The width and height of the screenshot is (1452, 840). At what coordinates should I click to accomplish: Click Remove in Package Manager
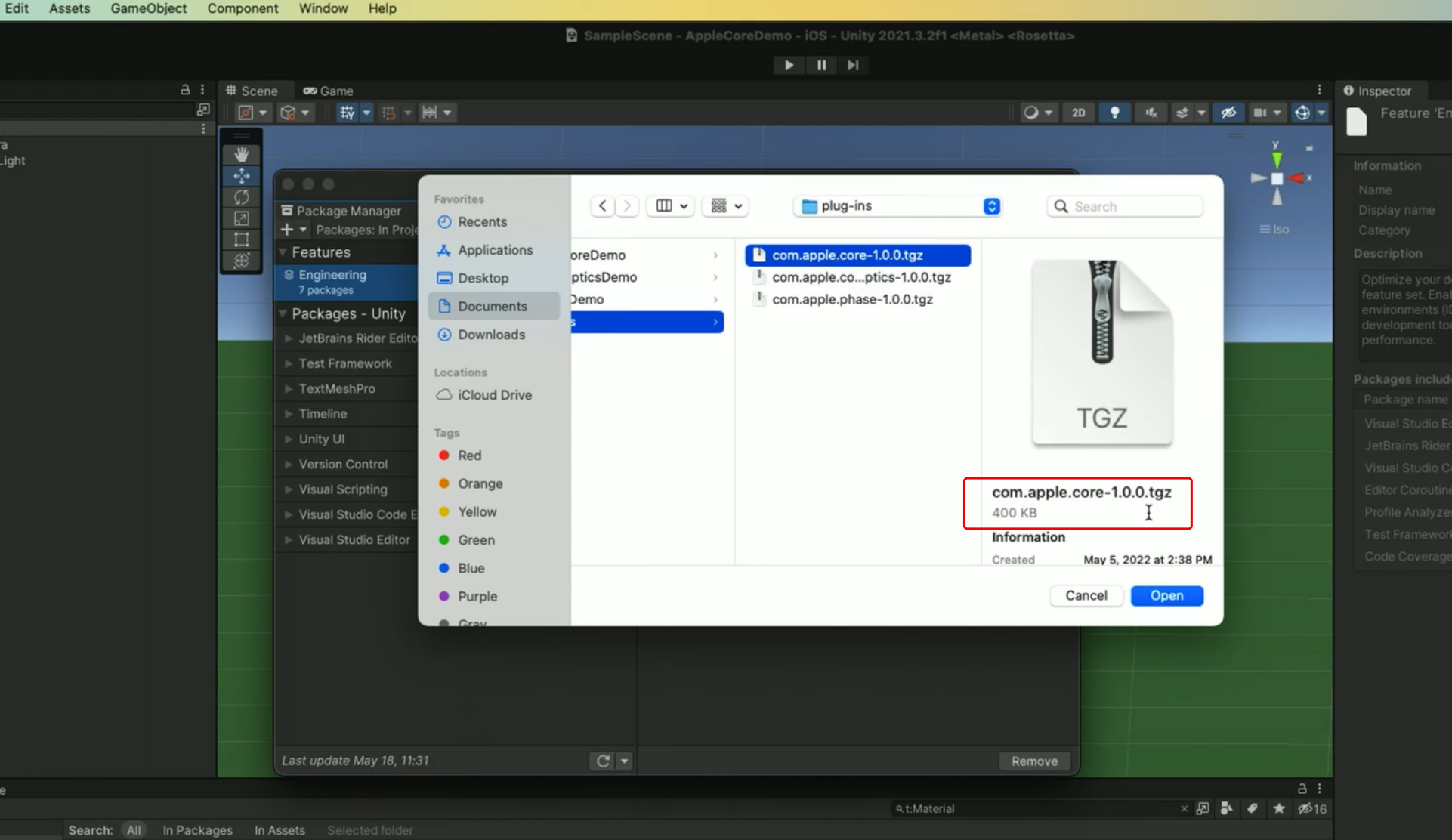tap(1034, 761)
